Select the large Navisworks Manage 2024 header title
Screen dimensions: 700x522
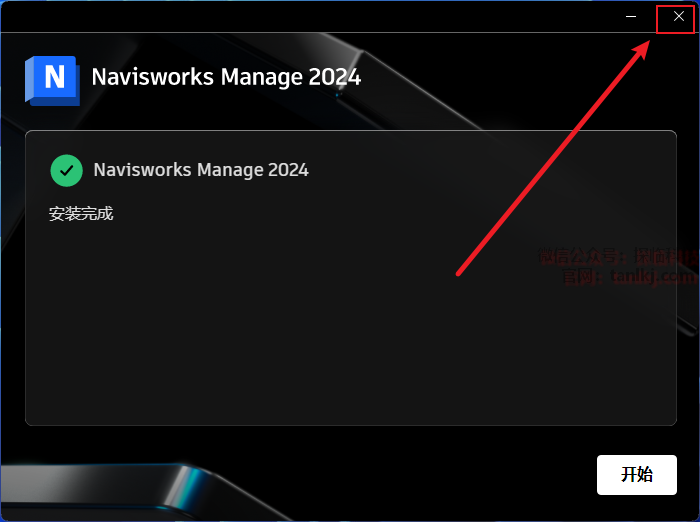[x=226, y=77]
